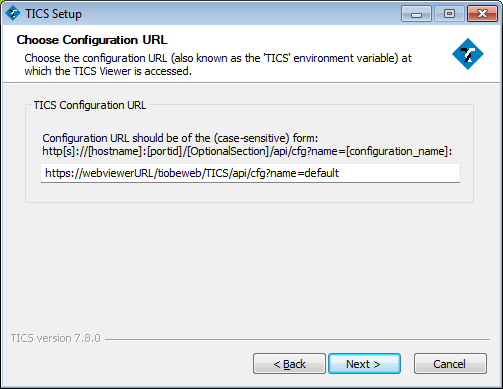Screen dimensions: 503x389
Task: Click the 'Choose Configuration URL' heading
Action: pyautogui.click(x=92, y=40)
